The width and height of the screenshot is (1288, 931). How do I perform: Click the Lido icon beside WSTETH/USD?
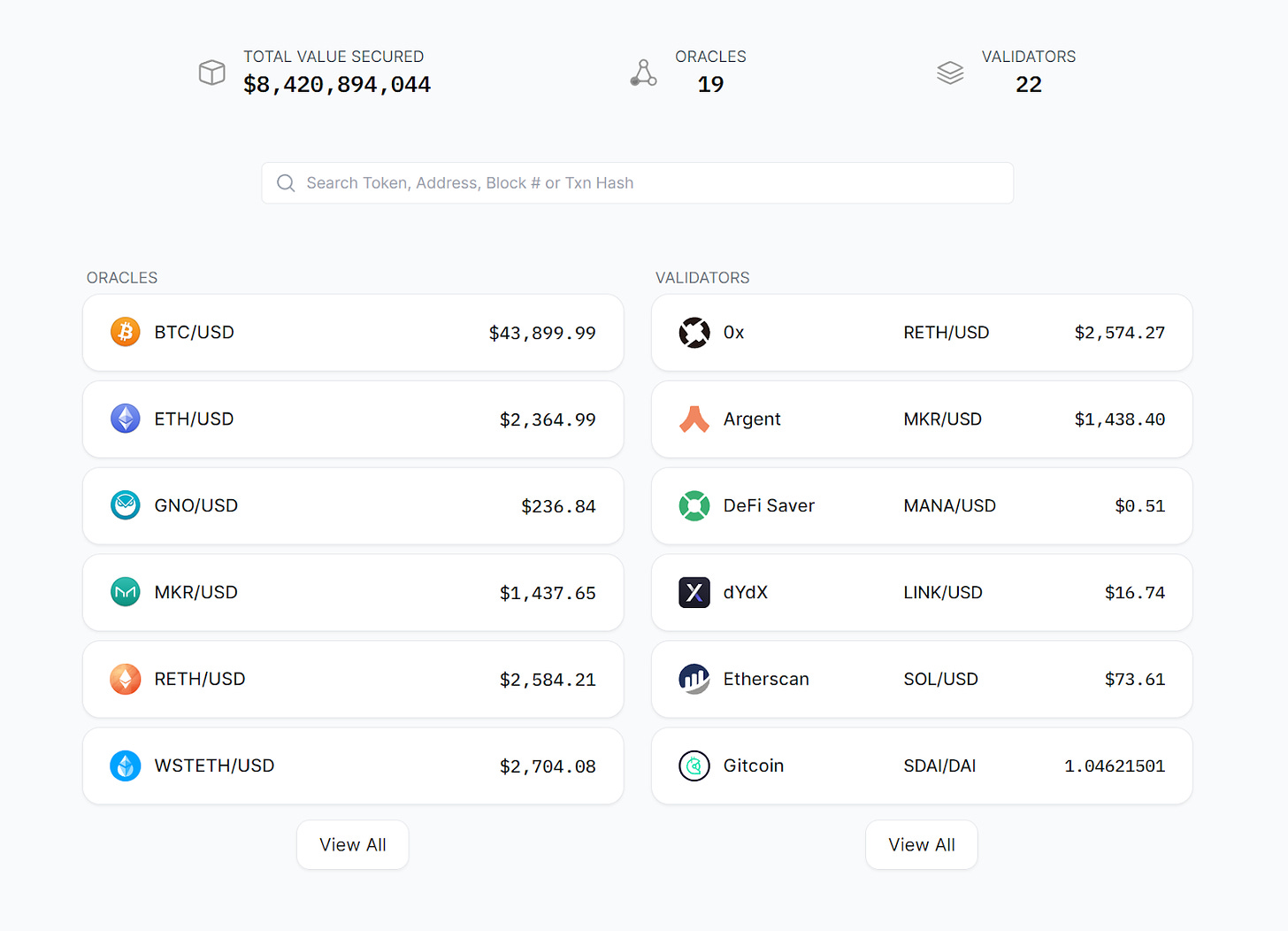click(x=126, y=766)
